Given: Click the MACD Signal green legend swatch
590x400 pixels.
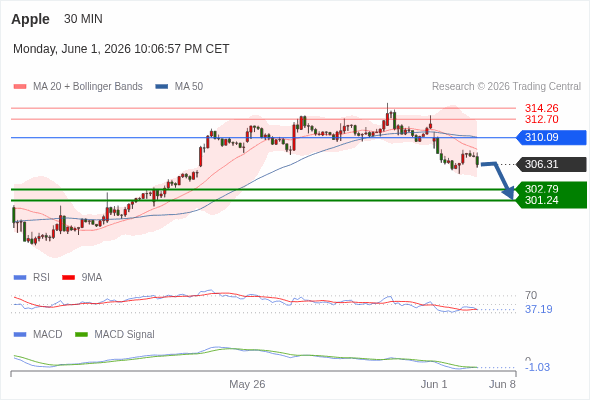Looking at the screenshot, I should click(81, 335).
